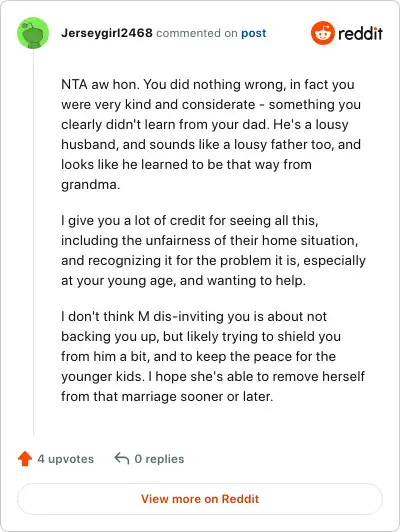
Task: Click the "View more on Reddit" button
Action: [200, 499]
